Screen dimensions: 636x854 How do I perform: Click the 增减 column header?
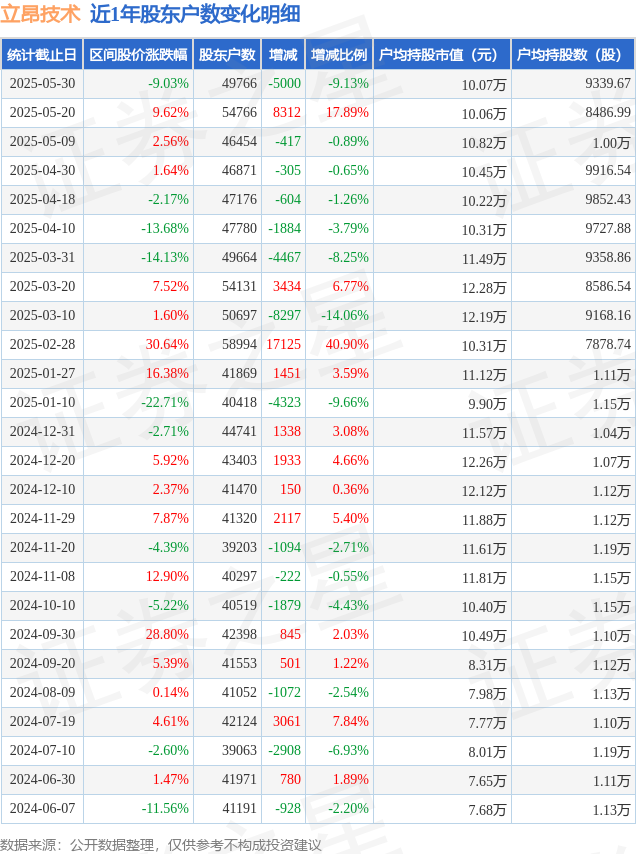(x=283, y=54)
